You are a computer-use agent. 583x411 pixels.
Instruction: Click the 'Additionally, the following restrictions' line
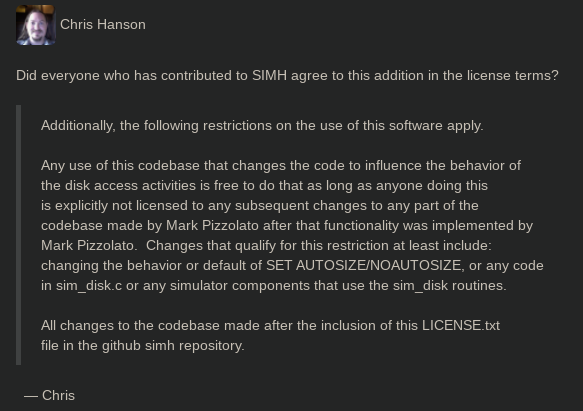pos(262,126)
